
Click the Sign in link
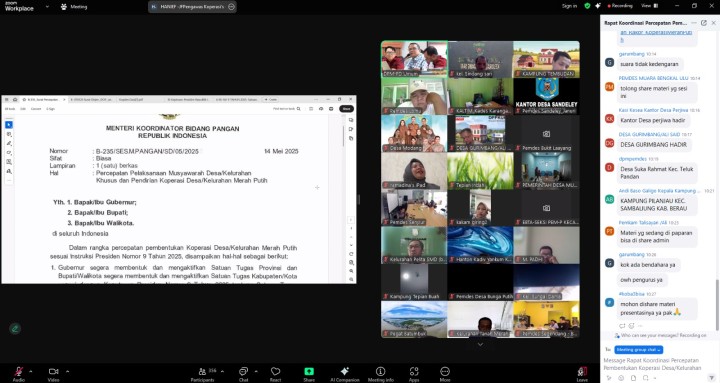569,6
